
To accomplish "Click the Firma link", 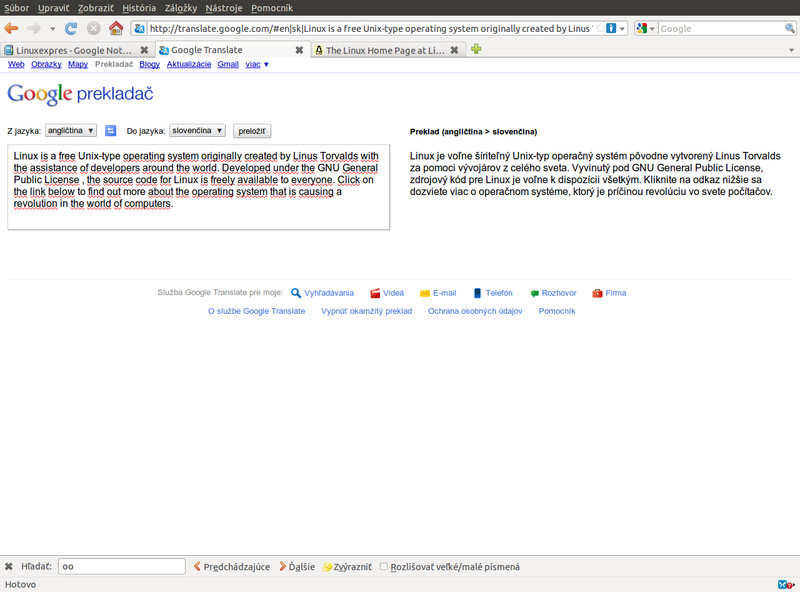I will pyautogui.click(x=615, y=293).
